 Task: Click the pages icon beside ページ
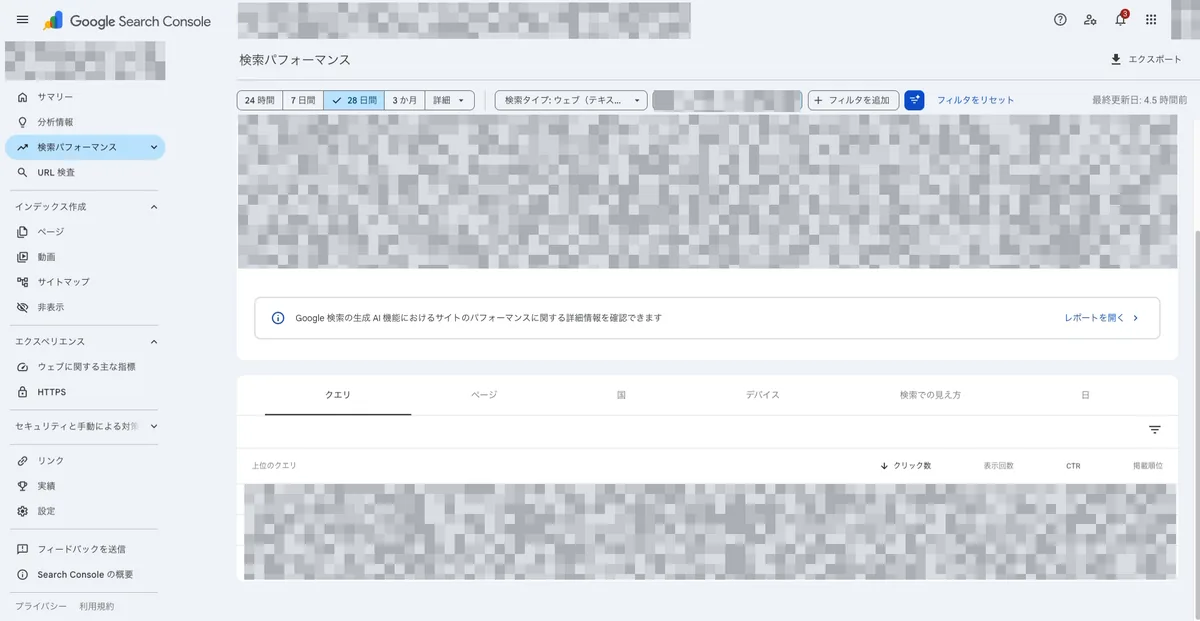point(22,232)
